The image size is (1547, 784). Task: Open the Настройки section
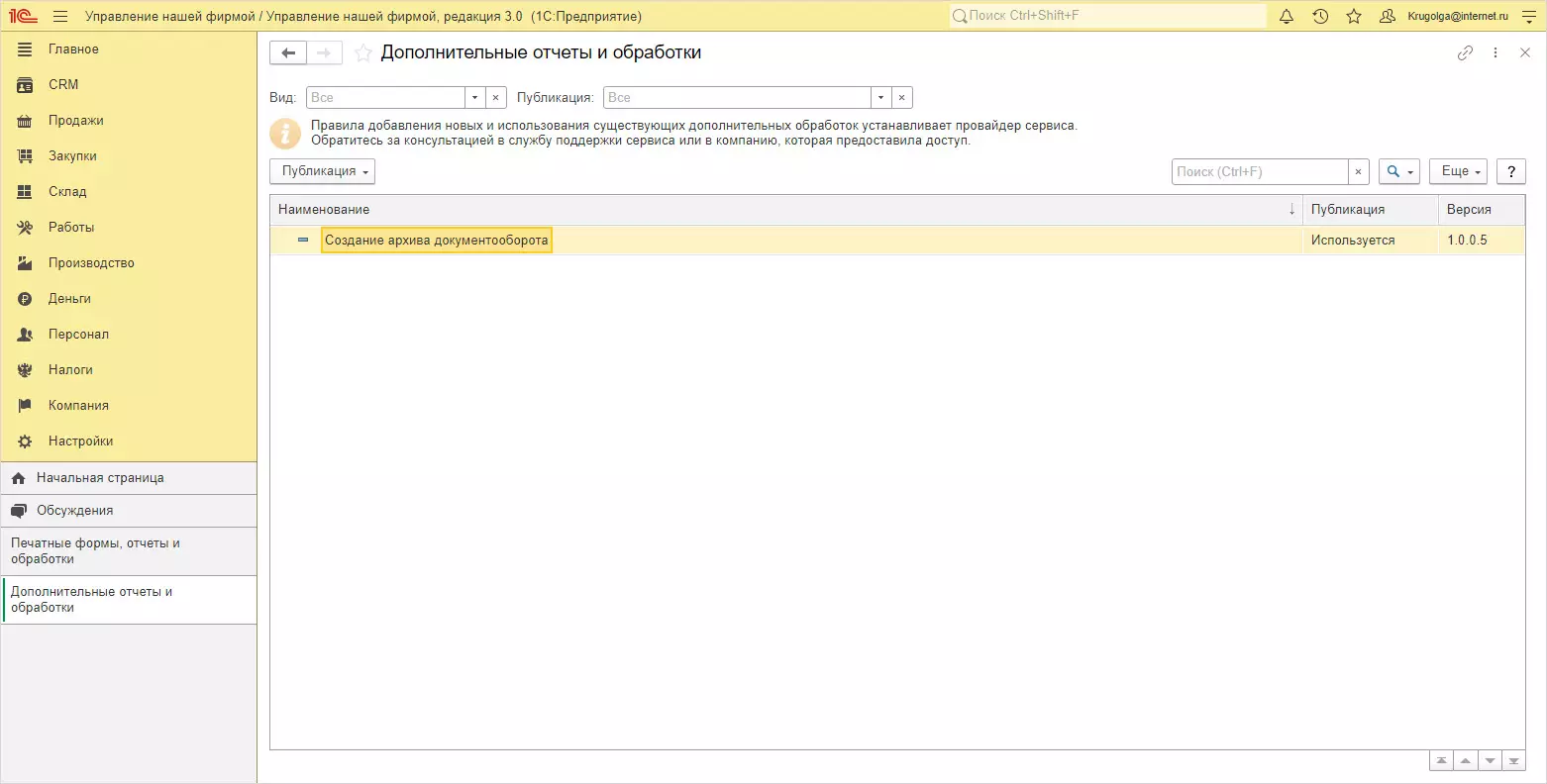click(x=129, y=441)
